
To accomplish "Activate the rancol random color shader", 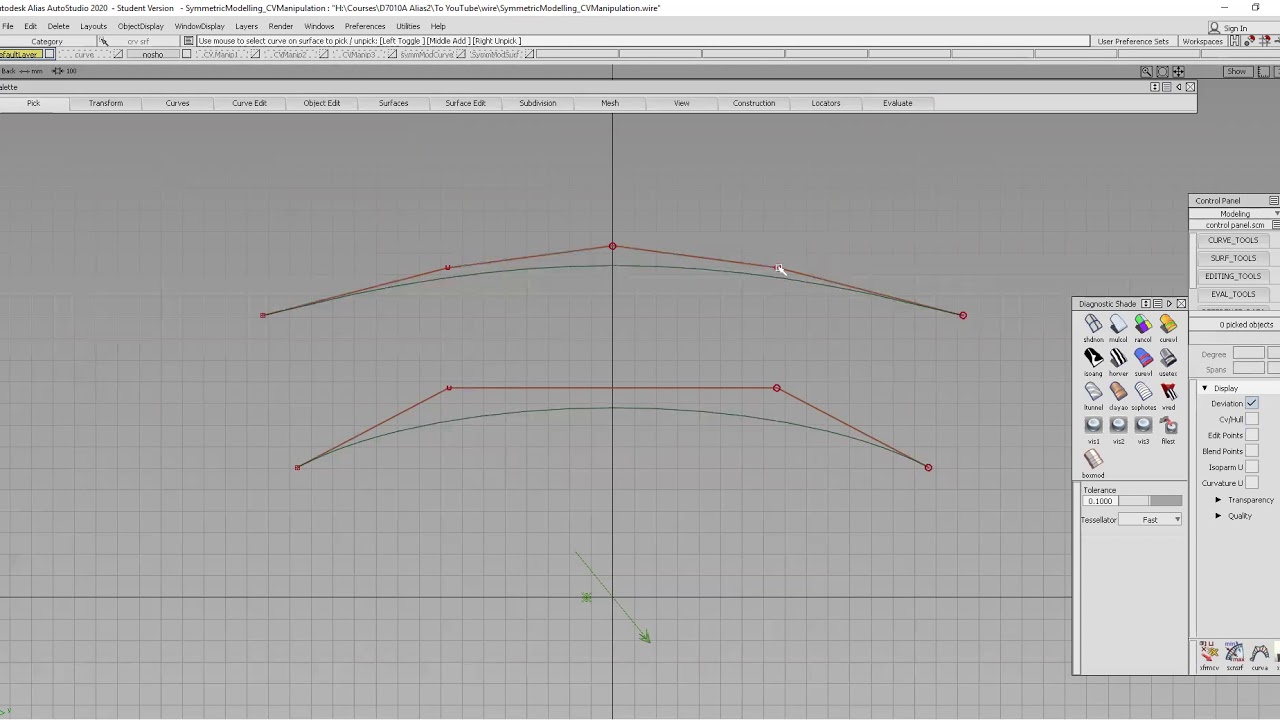I will [x=1143, y=325].
